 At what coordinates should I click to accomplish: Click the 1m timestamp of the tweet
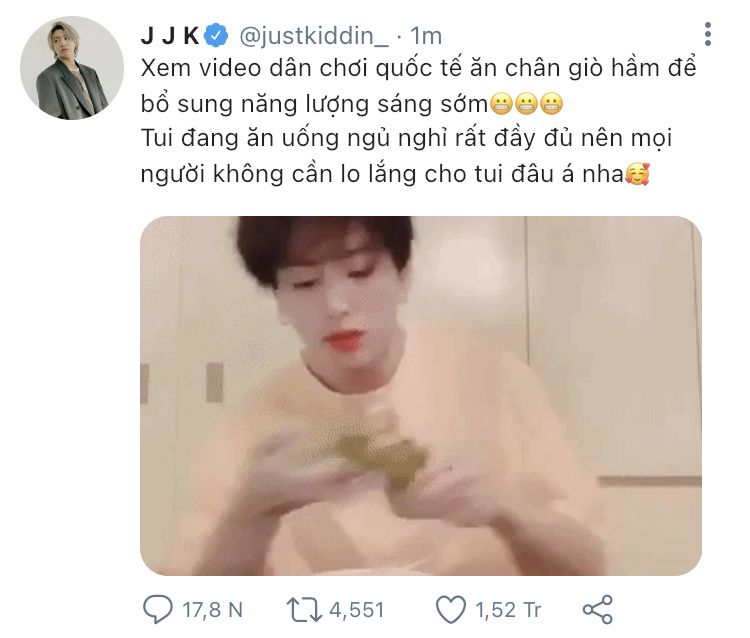coord(426,36)
